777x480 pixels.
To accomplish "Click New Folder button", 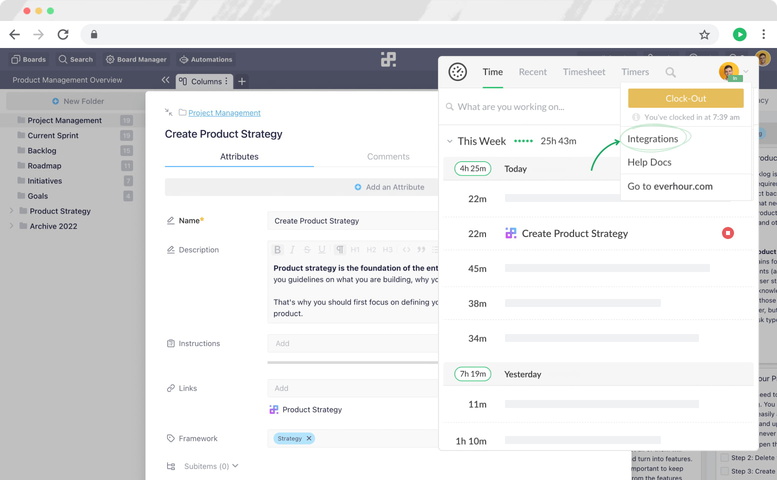I will pos(78,101).
